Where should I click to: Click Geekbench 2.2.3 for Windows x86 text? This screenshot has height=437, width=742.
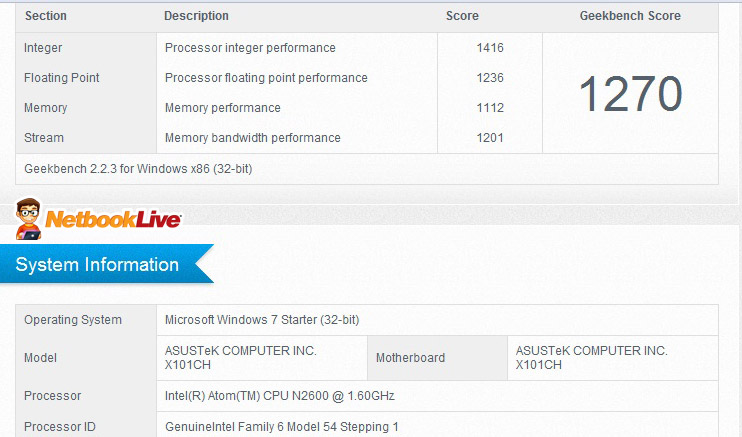click(x=138, y=169)
